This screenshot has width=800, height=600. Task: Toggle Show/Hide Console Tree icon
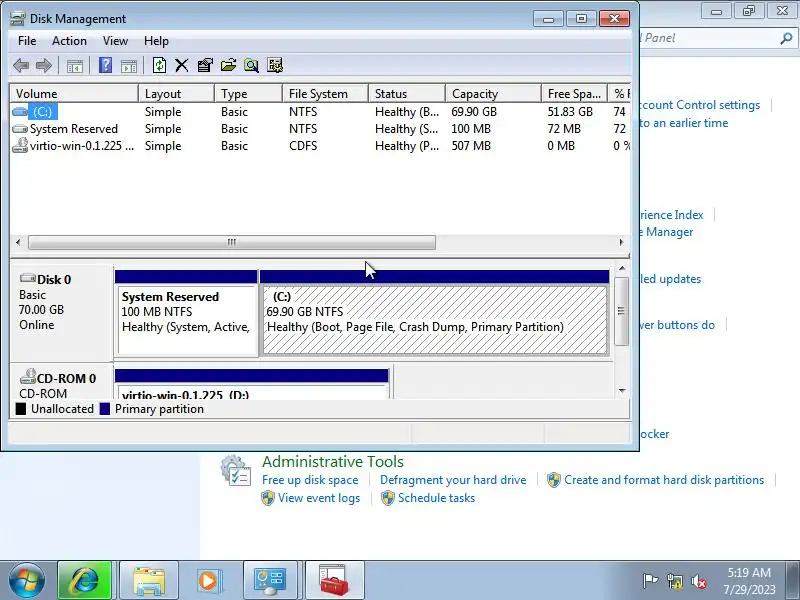pyautogui.click(x=74, y=66)
